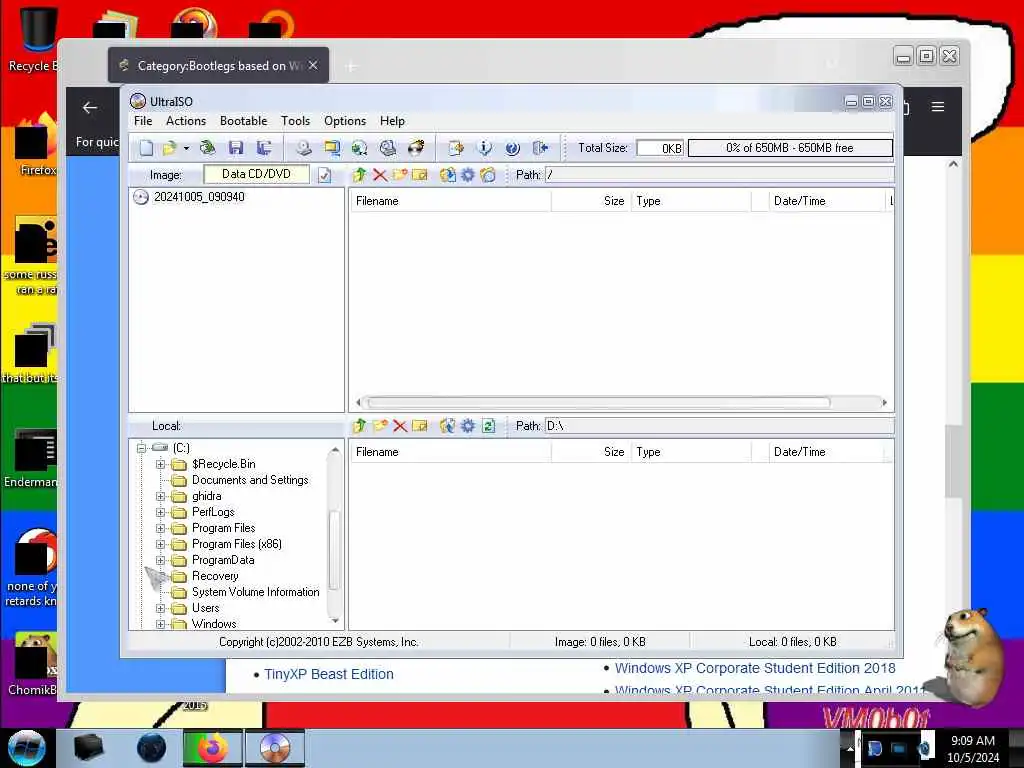Click the horizontal scrollbar in image file list
Image resolution: width=1024 pixels, height=768 pixels.
(x=599, y=402)
